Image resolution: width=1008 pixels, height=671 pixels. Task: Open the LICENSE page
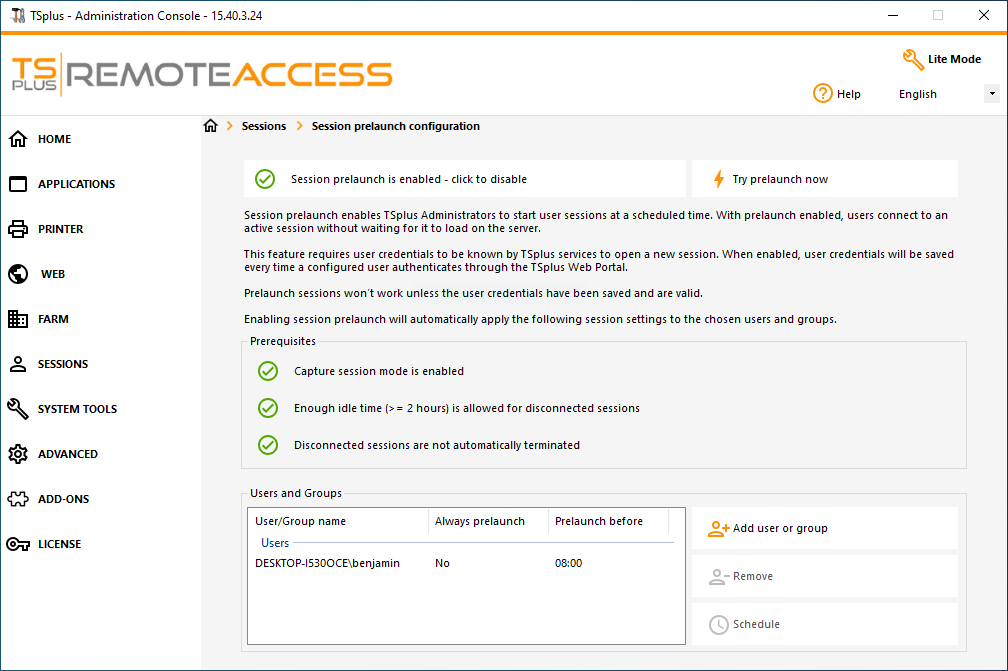pyautogui.click(x=55, y=544)
